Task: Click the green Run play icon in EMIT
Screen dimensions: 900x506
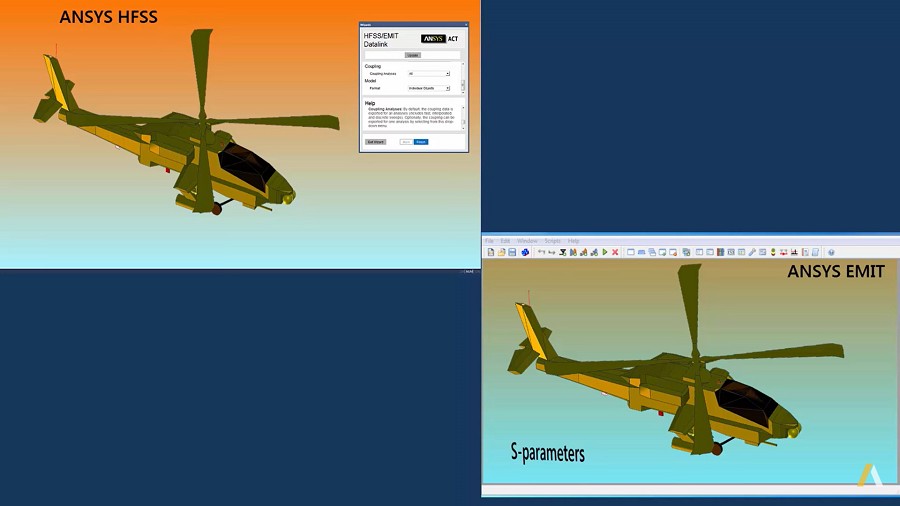Action: [605, 252]
